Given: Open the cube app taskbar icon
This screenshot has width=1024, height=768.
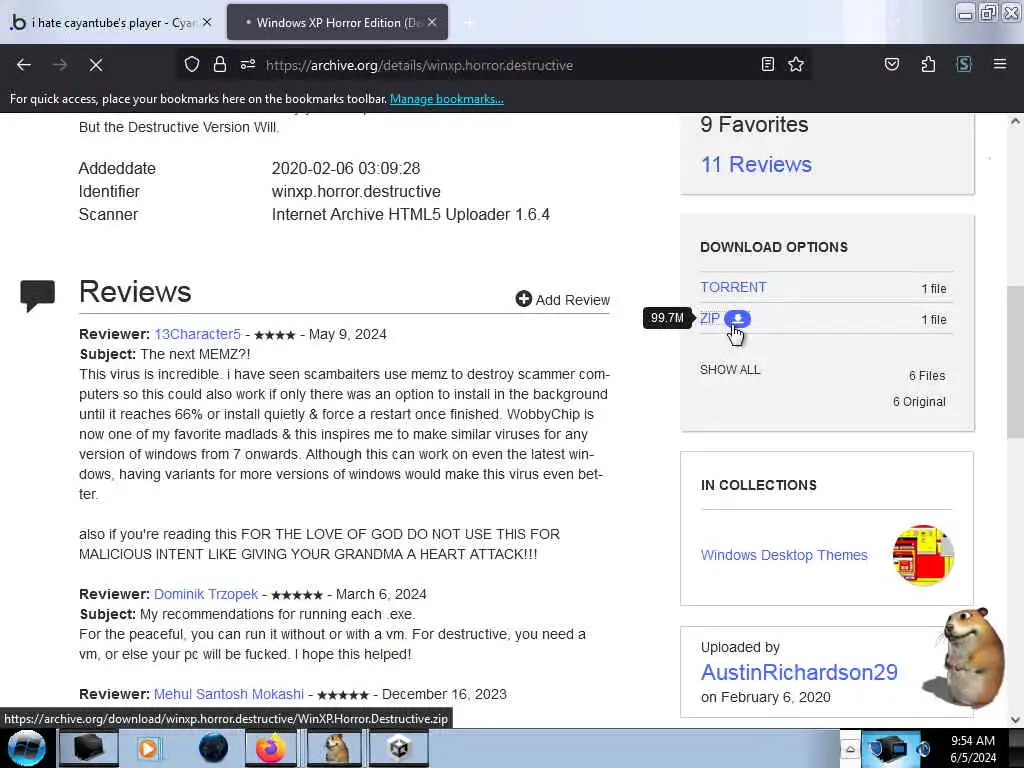Looking at the screenshot, I should click(399, 748).
